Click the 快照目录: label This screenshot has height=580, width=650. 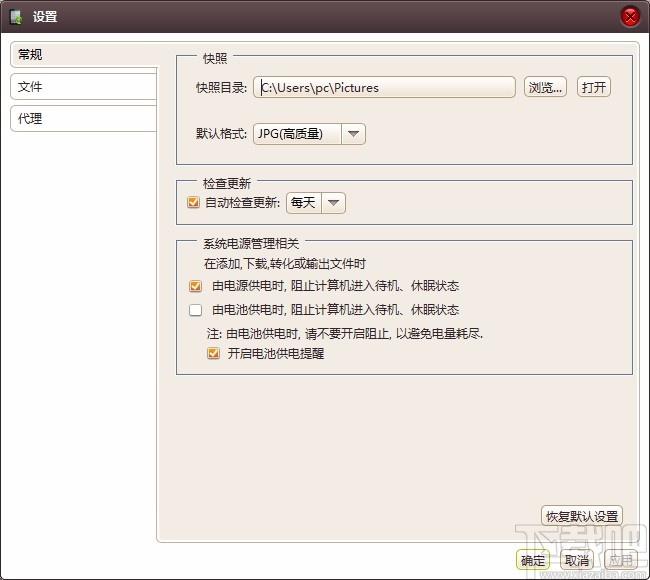(x=221, y=87)
